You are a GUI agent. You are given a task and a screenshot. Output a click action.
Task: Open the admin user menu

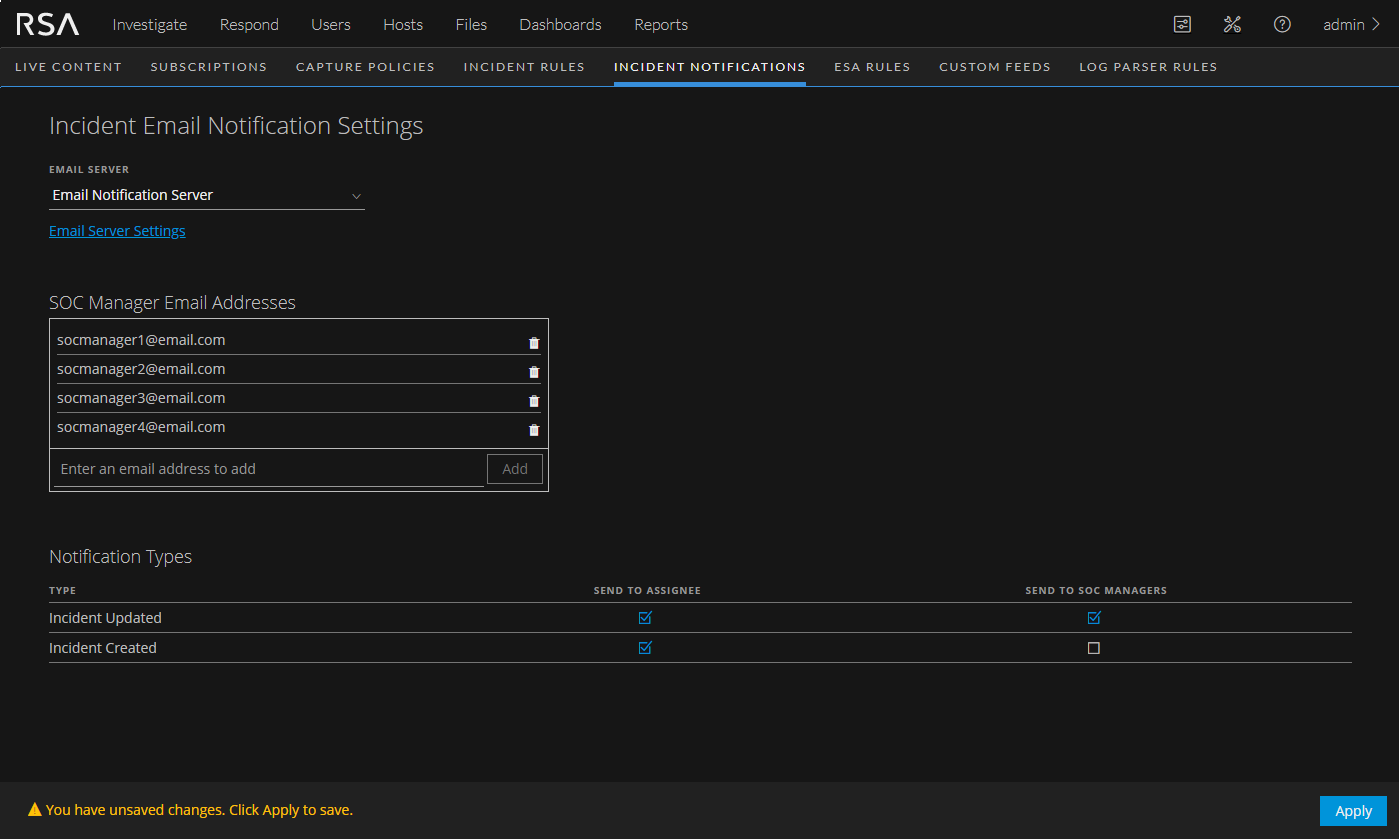[1351, 24]
